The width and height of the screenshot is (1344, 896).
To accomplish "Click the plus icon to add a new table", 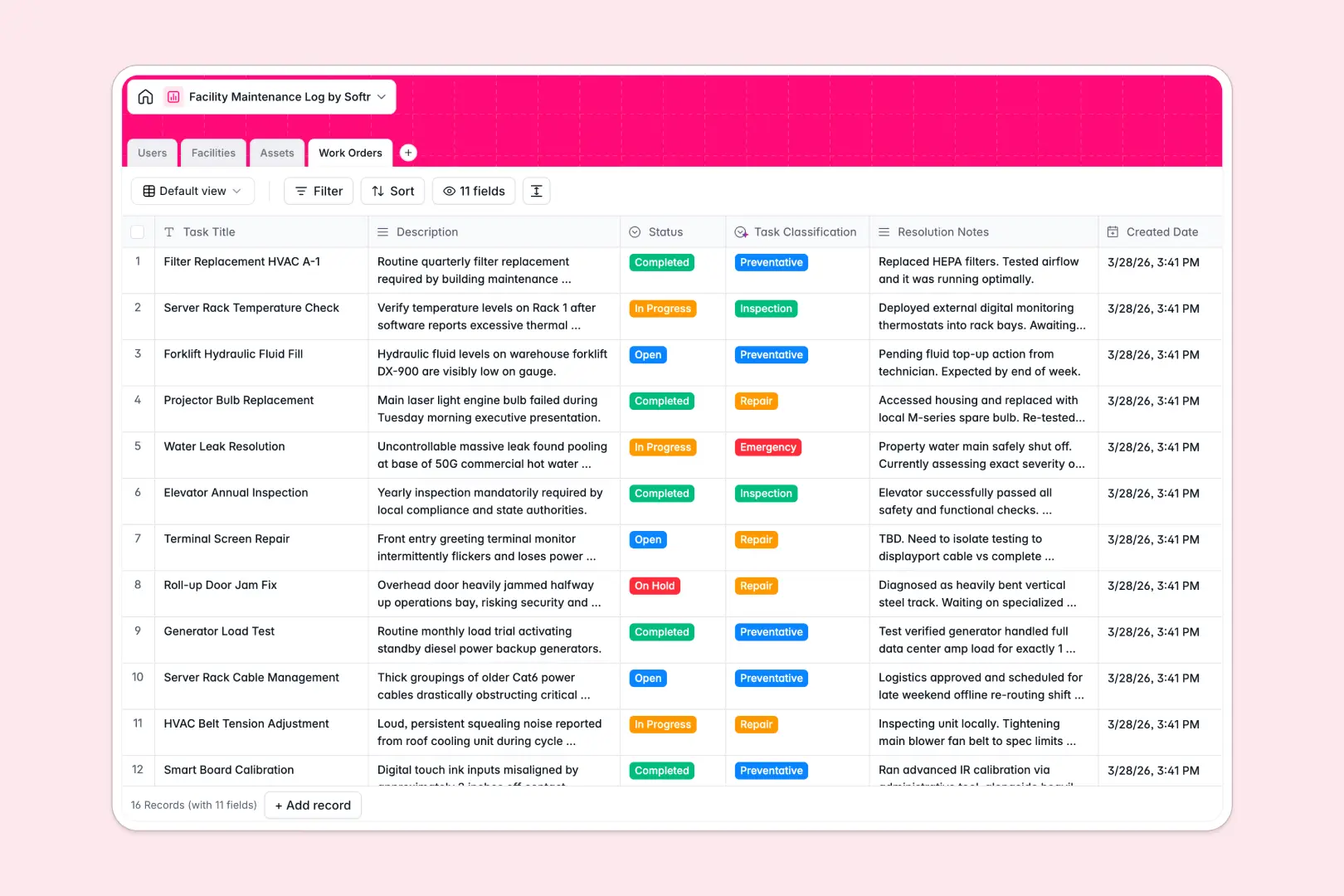I will [x=408, y=153].
